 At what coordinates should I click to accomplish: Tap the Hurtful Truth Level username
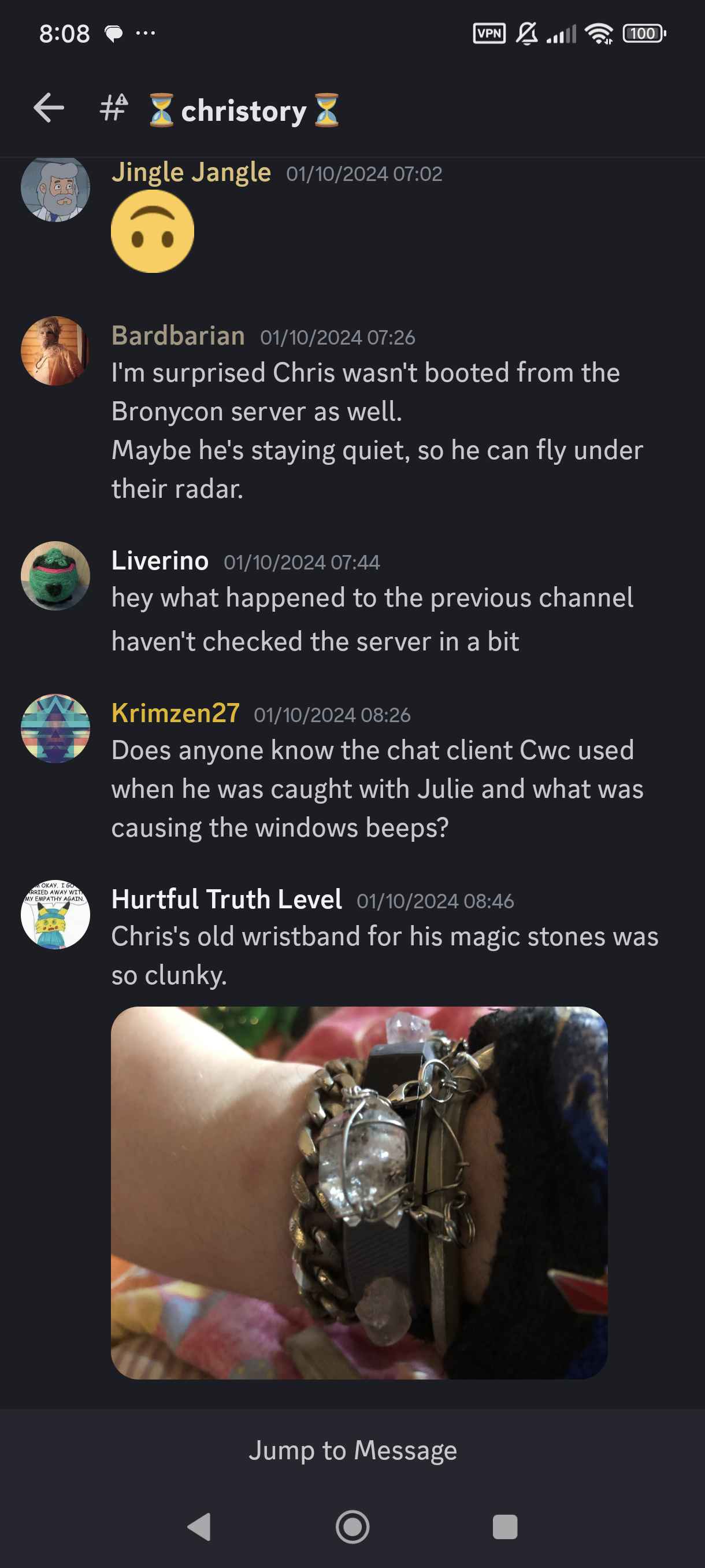point(227,899)
